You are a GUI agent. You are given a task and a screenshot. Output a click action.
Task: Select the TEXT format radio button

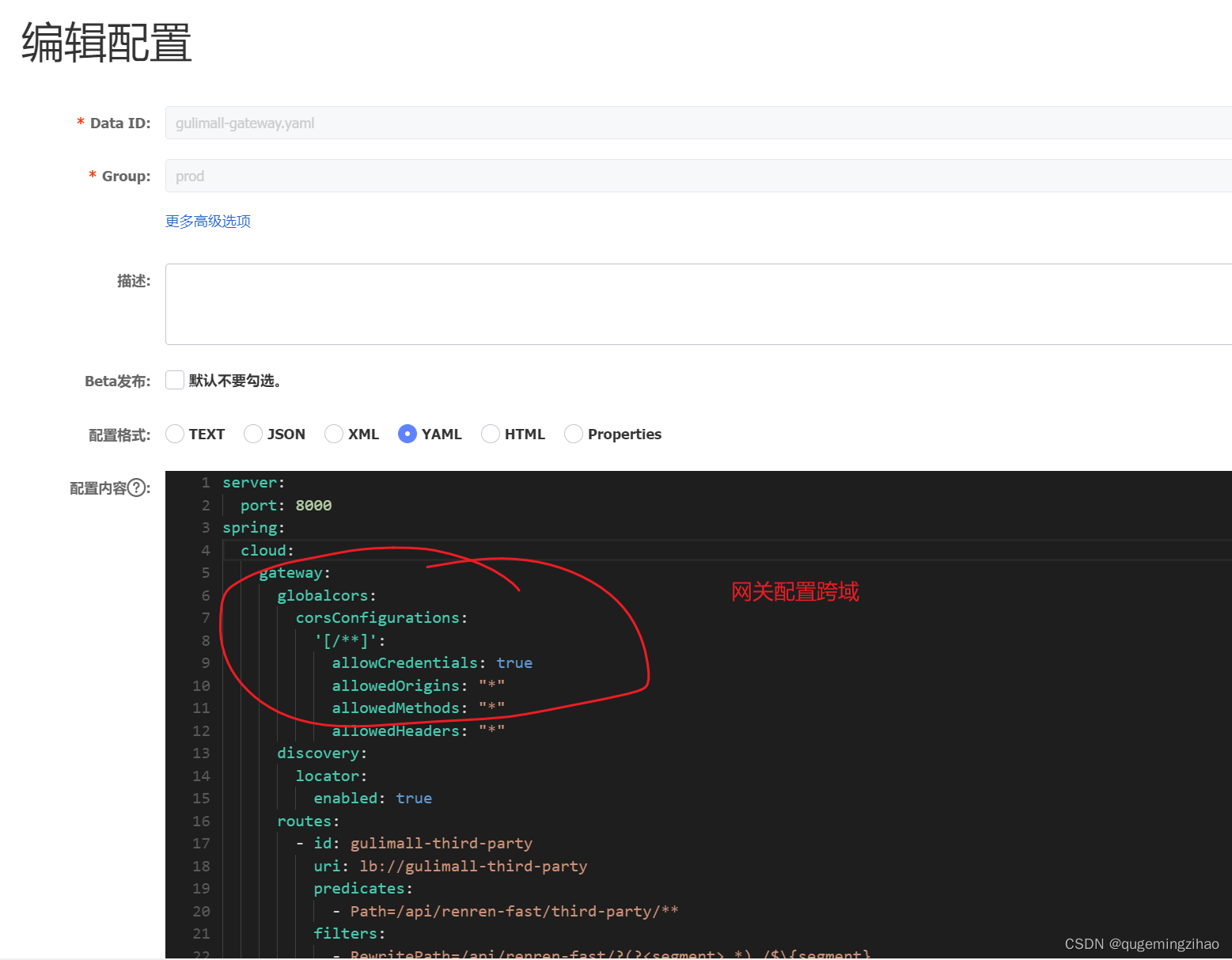(x=175, y=434)
